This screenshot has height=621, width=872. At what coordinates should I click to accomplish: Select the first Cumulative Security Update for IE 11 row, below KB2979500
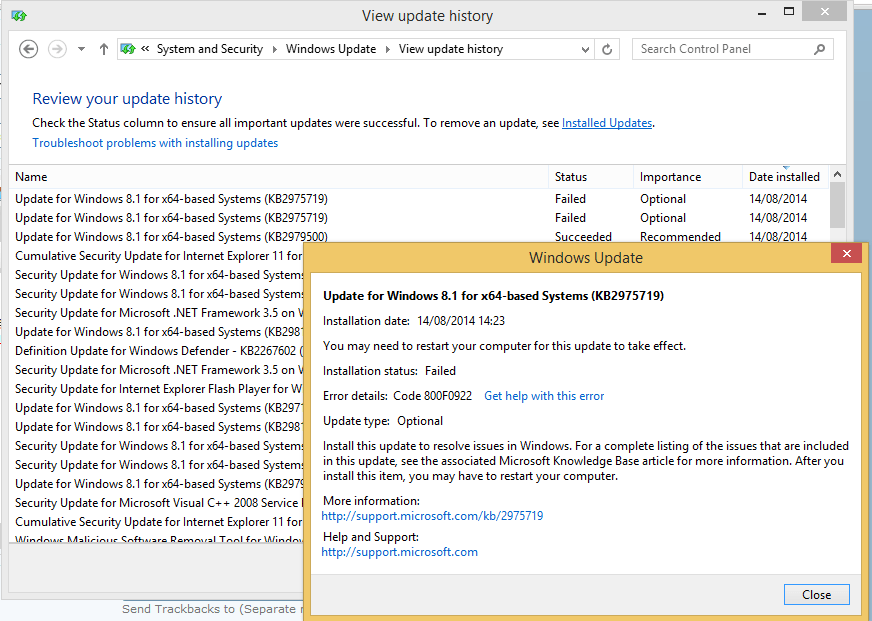[x=158, y=256]
